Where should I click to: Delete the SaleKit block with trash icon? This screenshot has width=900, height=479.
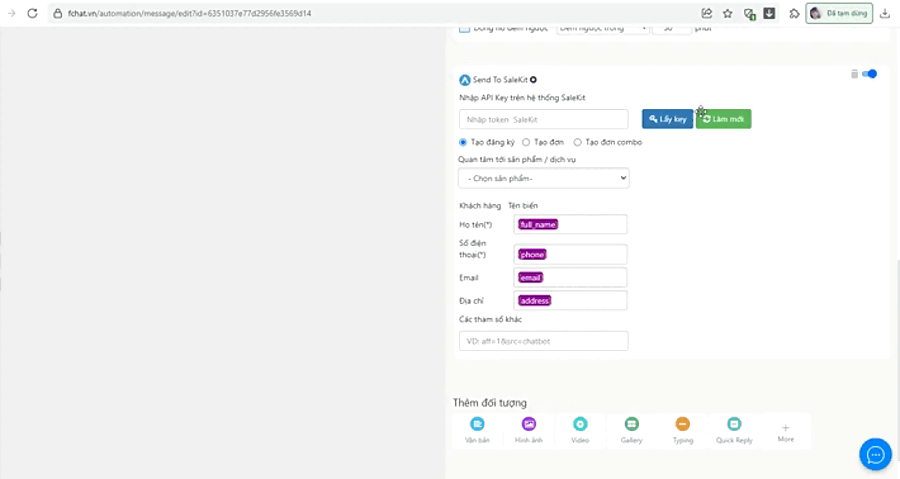(854, 74)
